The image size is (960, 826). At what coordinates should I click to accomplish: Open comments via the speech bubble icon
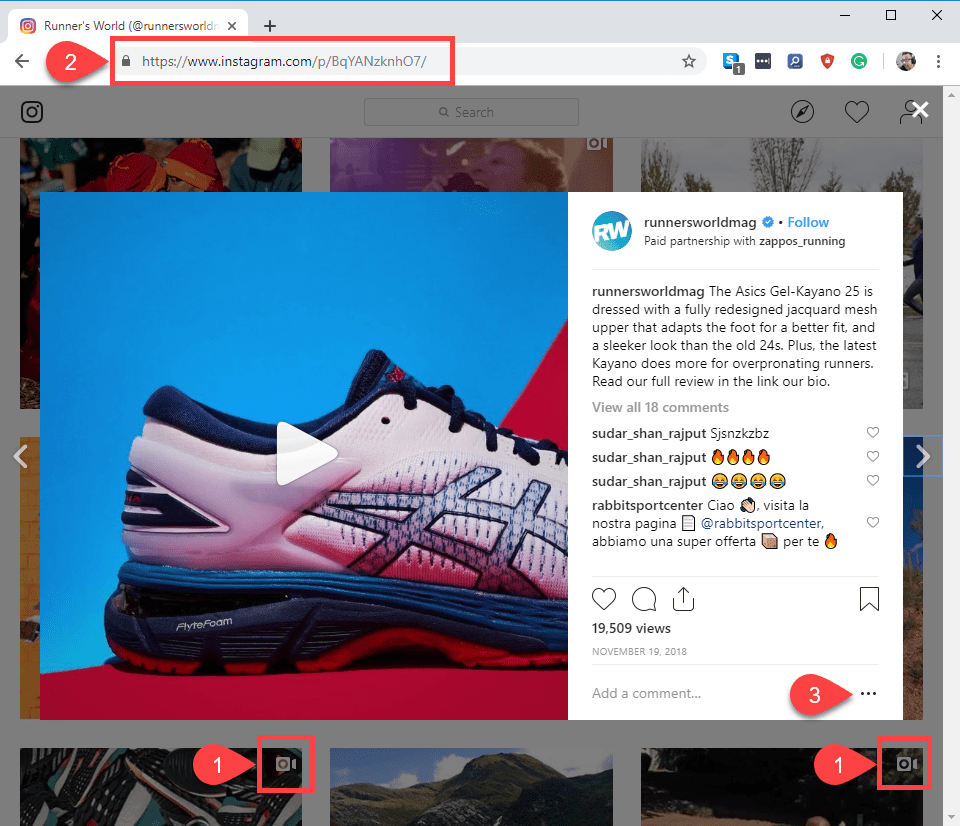(x=644, y=598)
